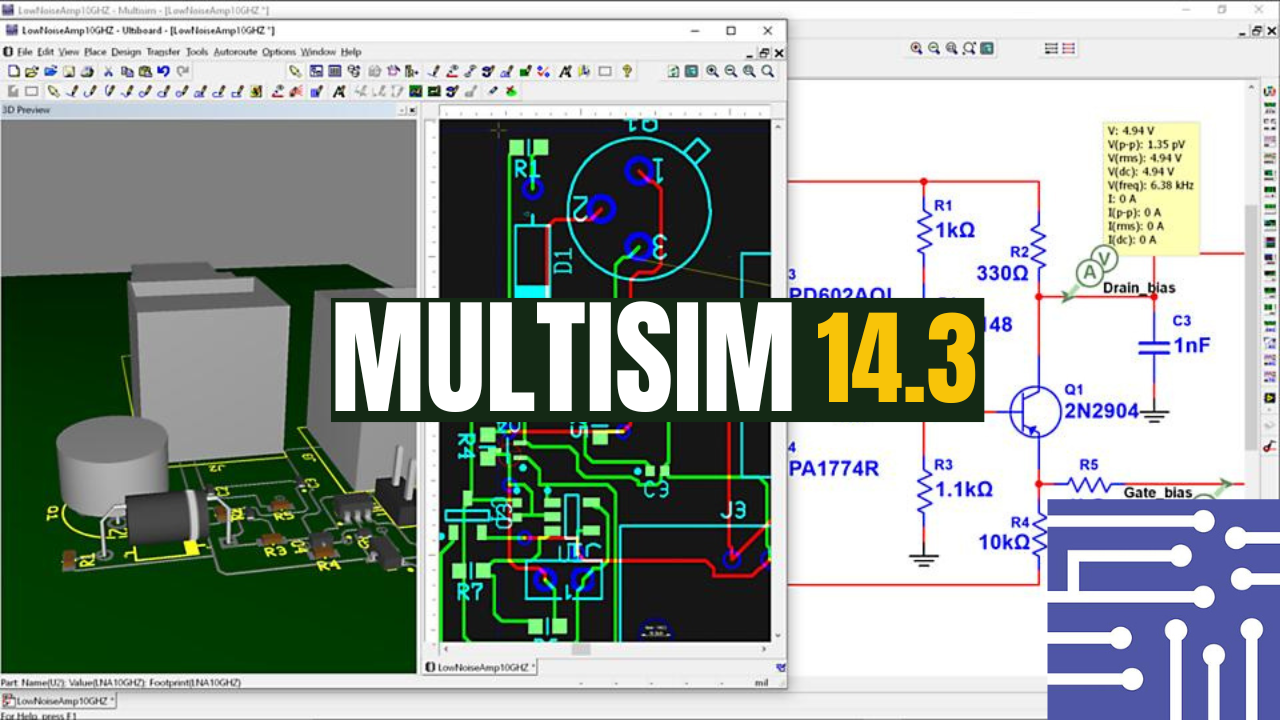Open the Place menu in Ultiboard

pyautogui.click(x=95, y=52)
